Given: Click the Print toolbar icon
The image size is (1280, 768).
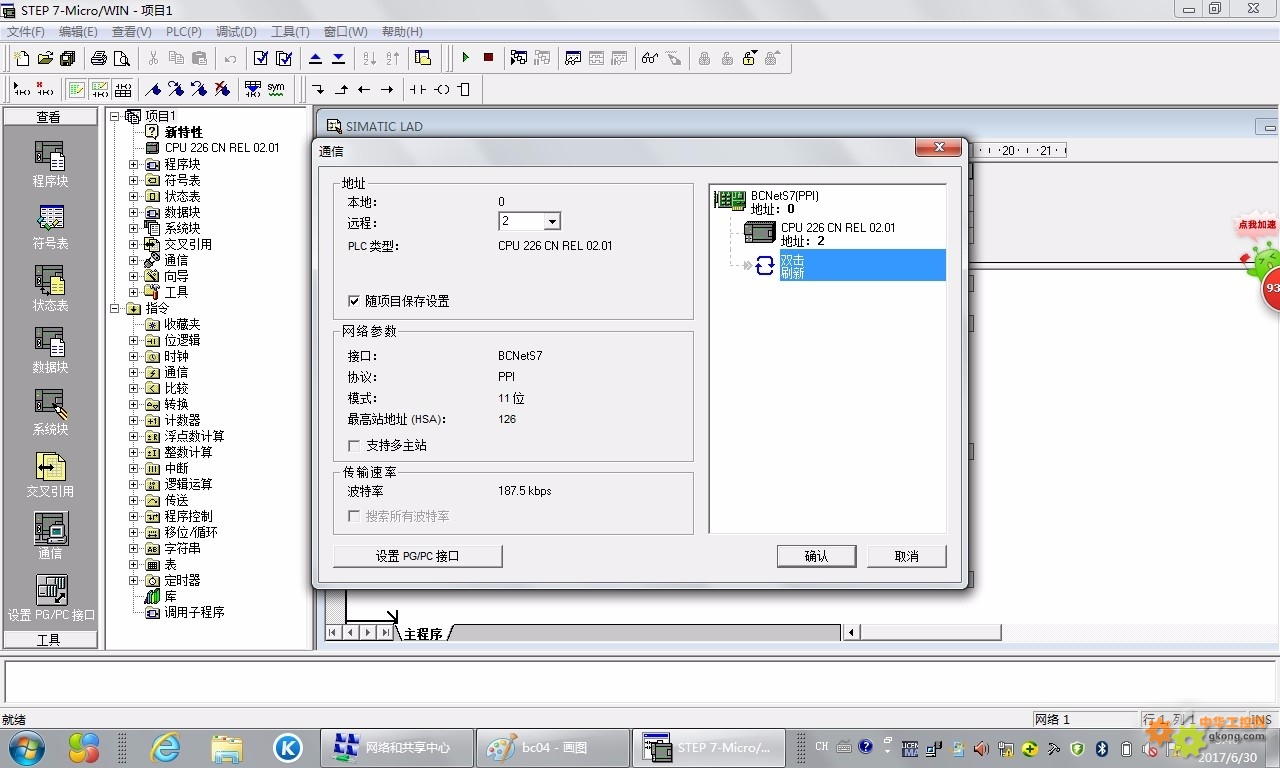Looking at the screenshot, I should (99, 58).
